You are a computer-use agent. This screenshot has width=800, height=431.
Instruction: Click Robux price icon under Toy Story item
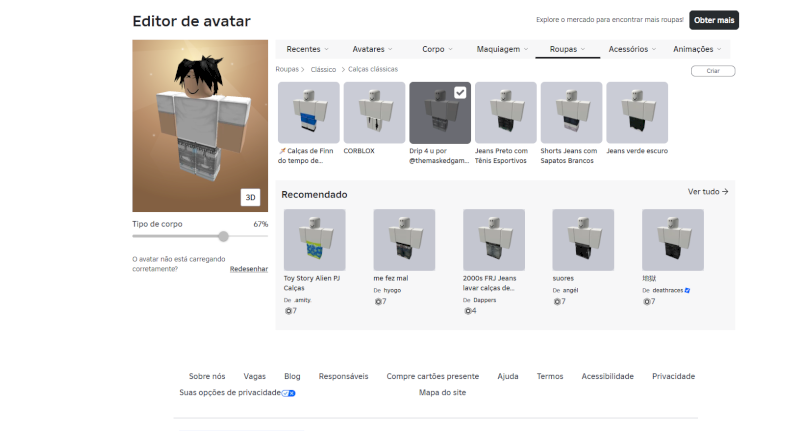click(x=288, y=311)
